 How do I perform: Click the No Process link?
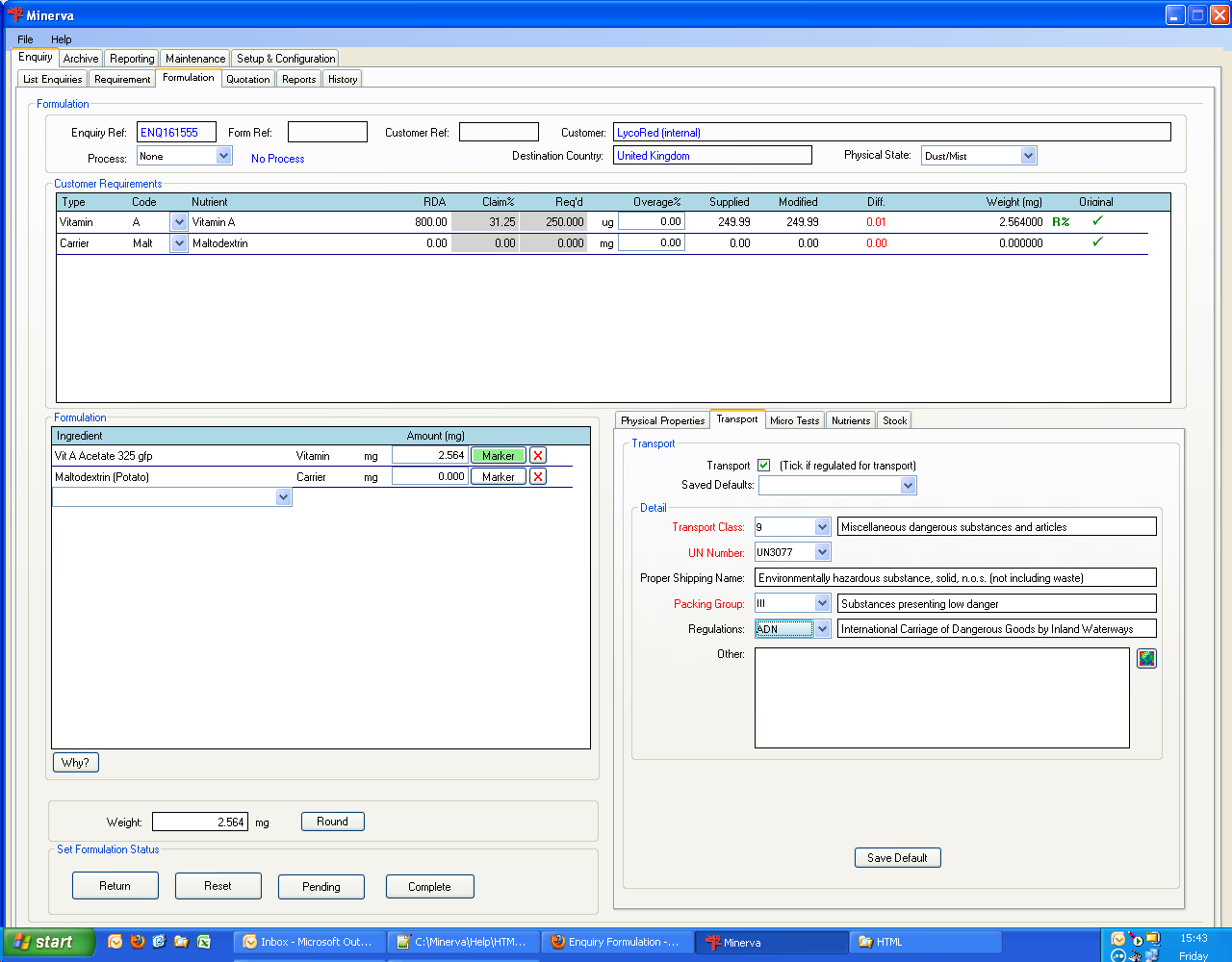277,159
